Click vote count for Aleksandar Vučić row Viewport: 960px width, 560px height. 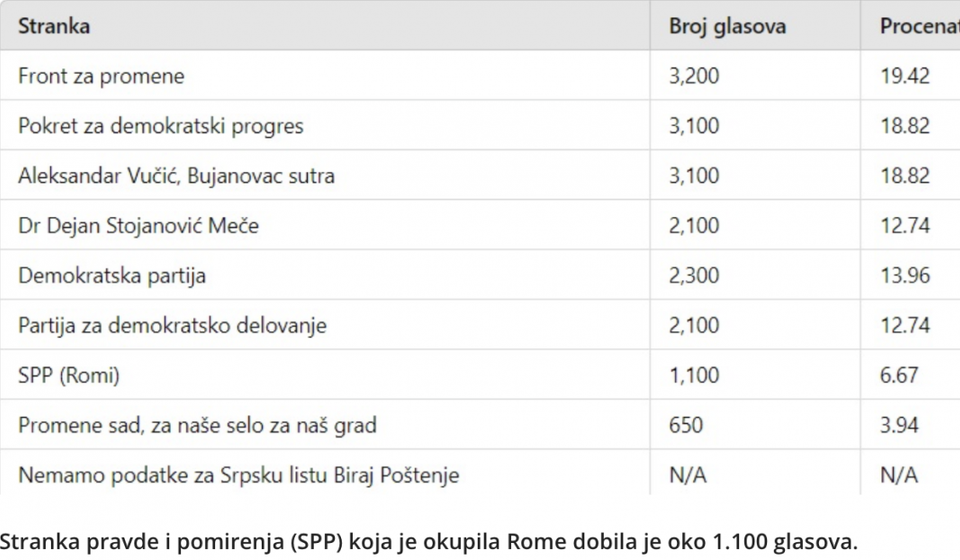(x=694, y=176)
